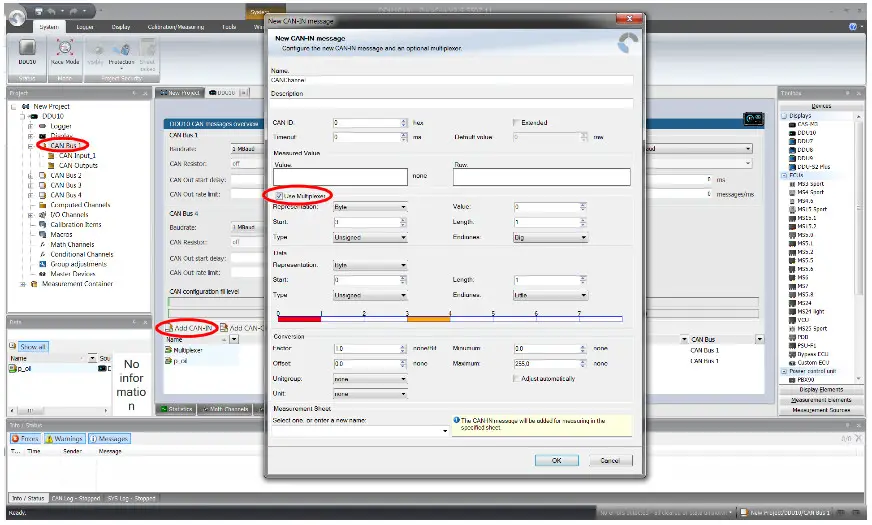Select DDU10 device in the Project tree

point(53,116)
